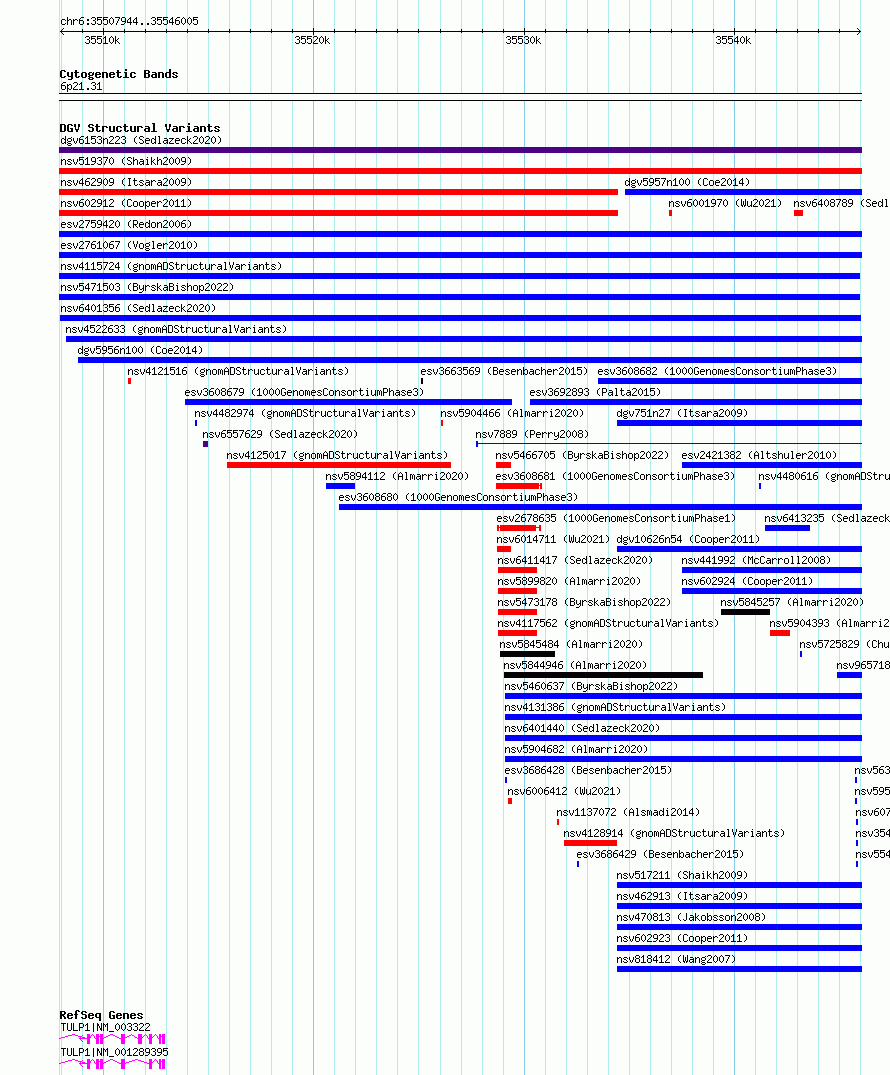
Task: Click nsv5473178 (ByrskaBishop2022) label
Action: [584, 602]
